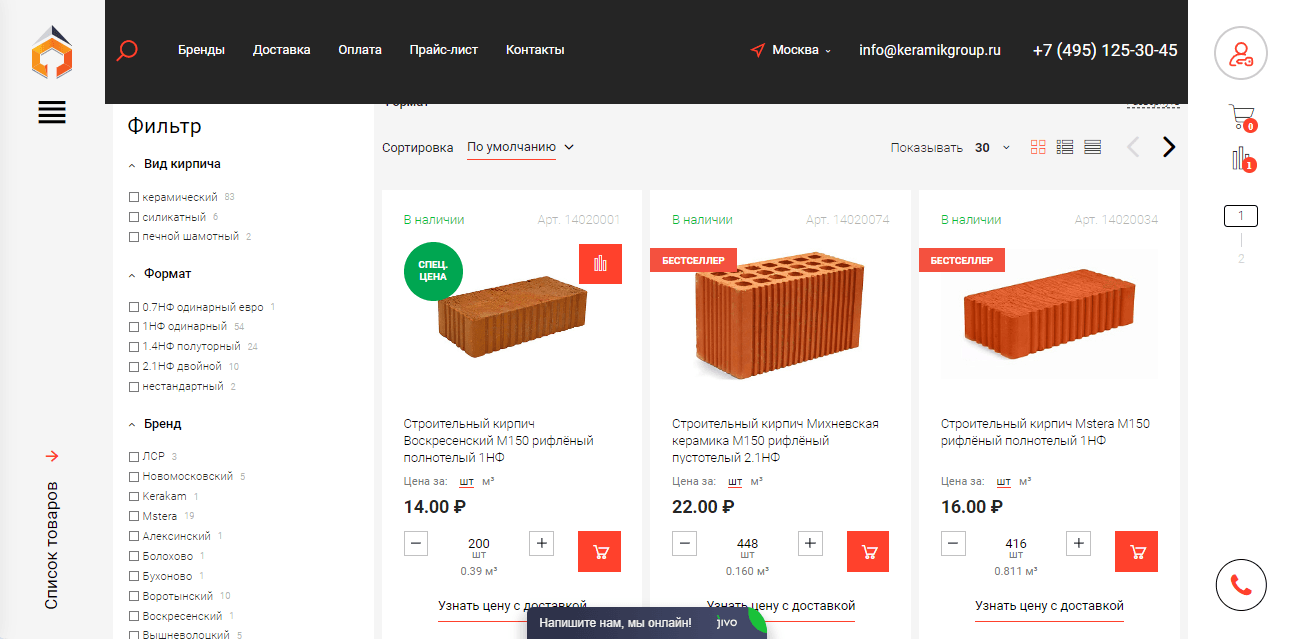The width and height of the screenshot is (1292, 639).
Task: Open the Москва city selector
Action: click(x=792, y=50)
